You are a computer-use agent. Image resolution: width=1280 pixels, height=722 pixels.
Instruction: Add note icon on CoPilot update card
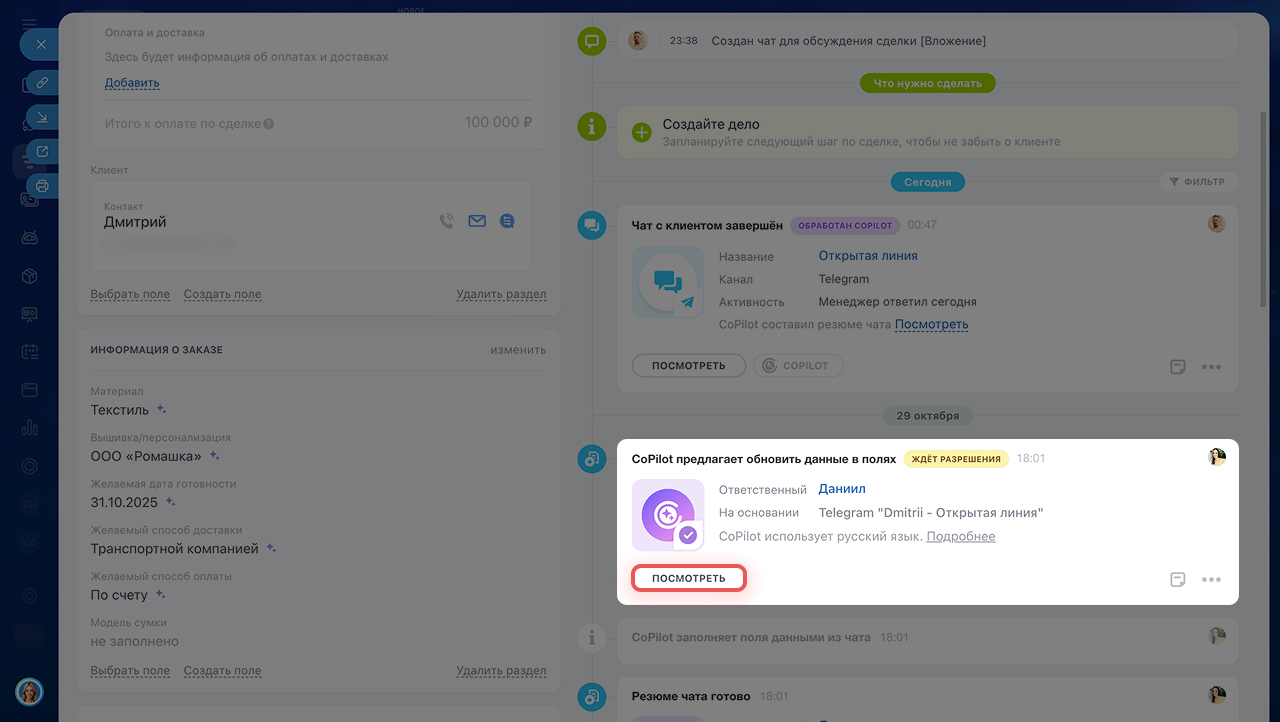coord(1178,579)
